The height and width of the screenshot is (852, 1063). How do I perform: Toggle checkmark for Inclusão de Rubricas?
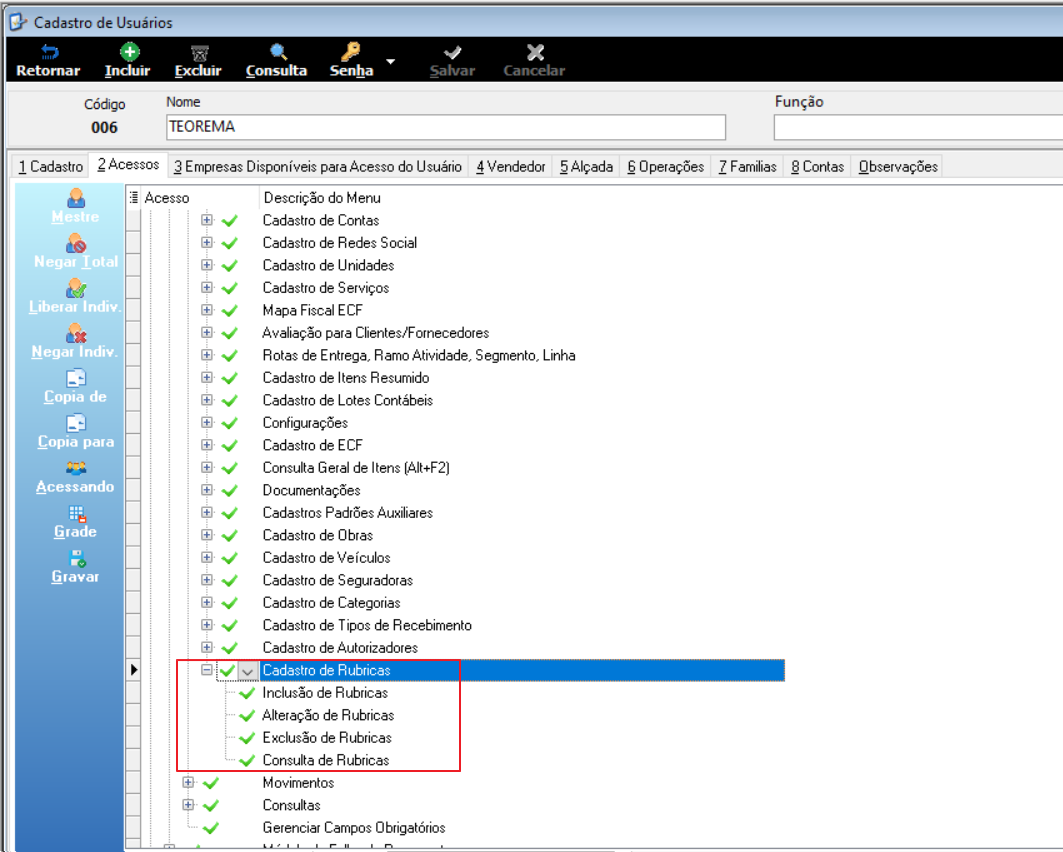(247, 693)
